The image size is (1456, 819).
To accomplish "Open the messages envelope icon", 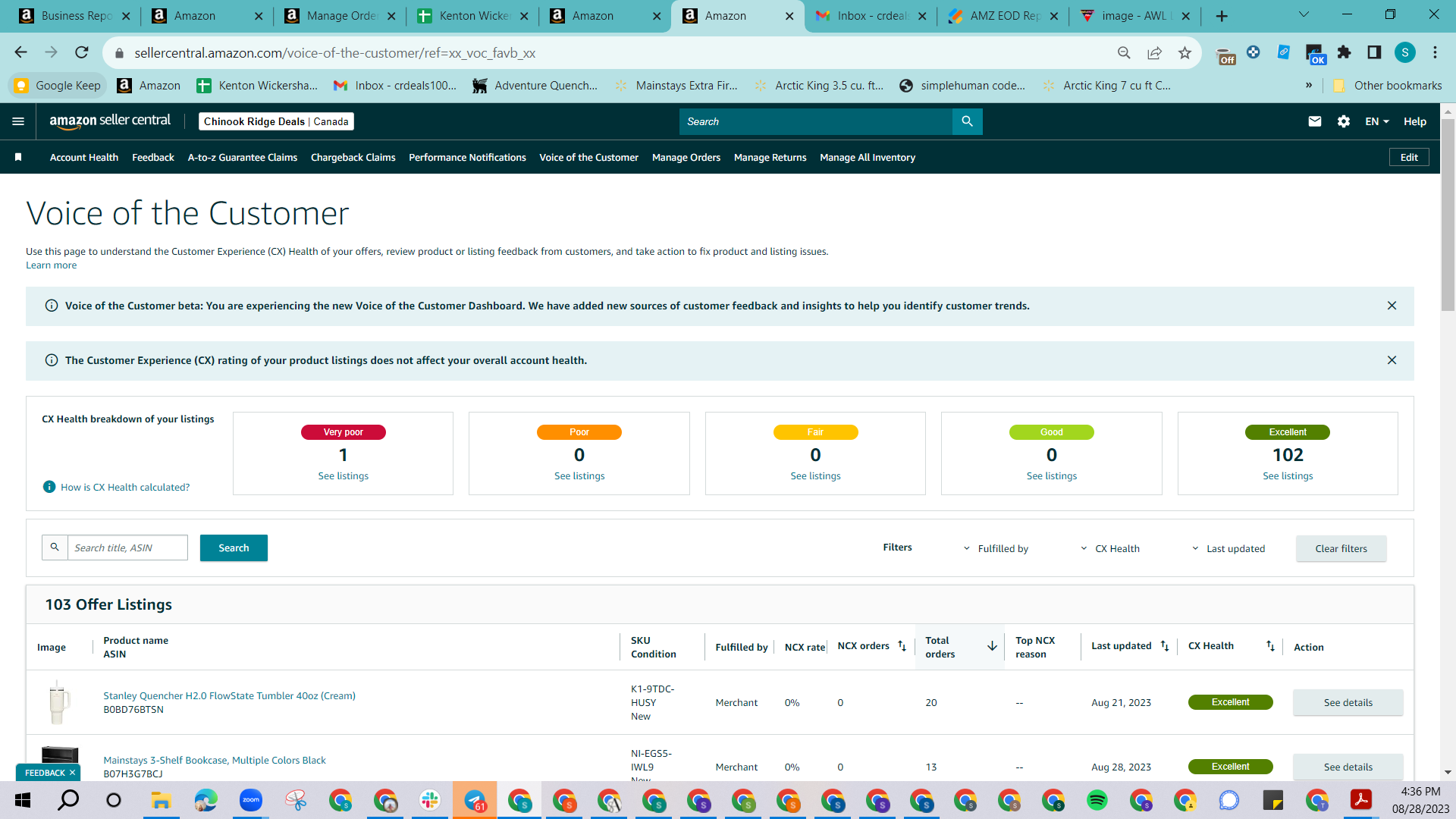I will pyautogui.click(x=1315, y=121).
